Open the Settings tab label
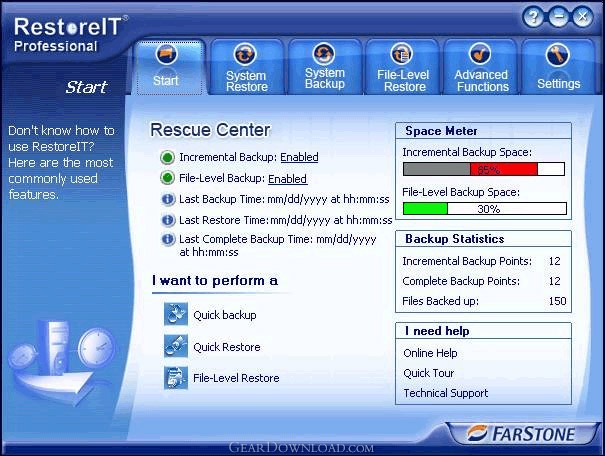 pos(559,83)
